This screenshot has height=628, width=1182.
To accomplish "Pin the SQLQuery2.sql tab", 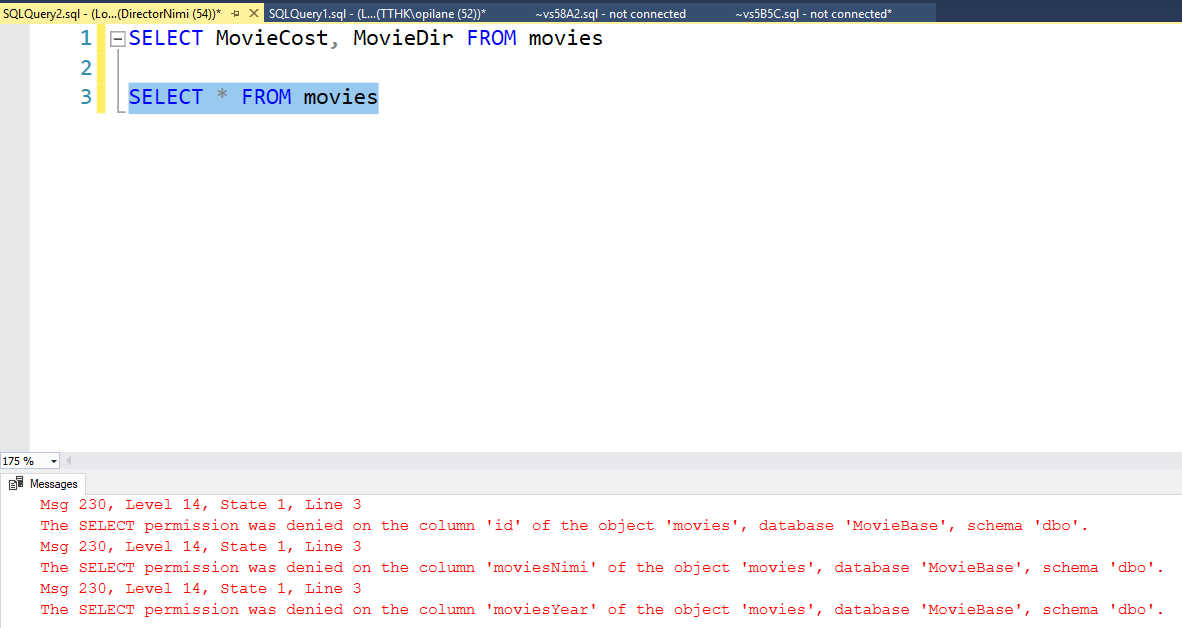I will tap(235, 13).
